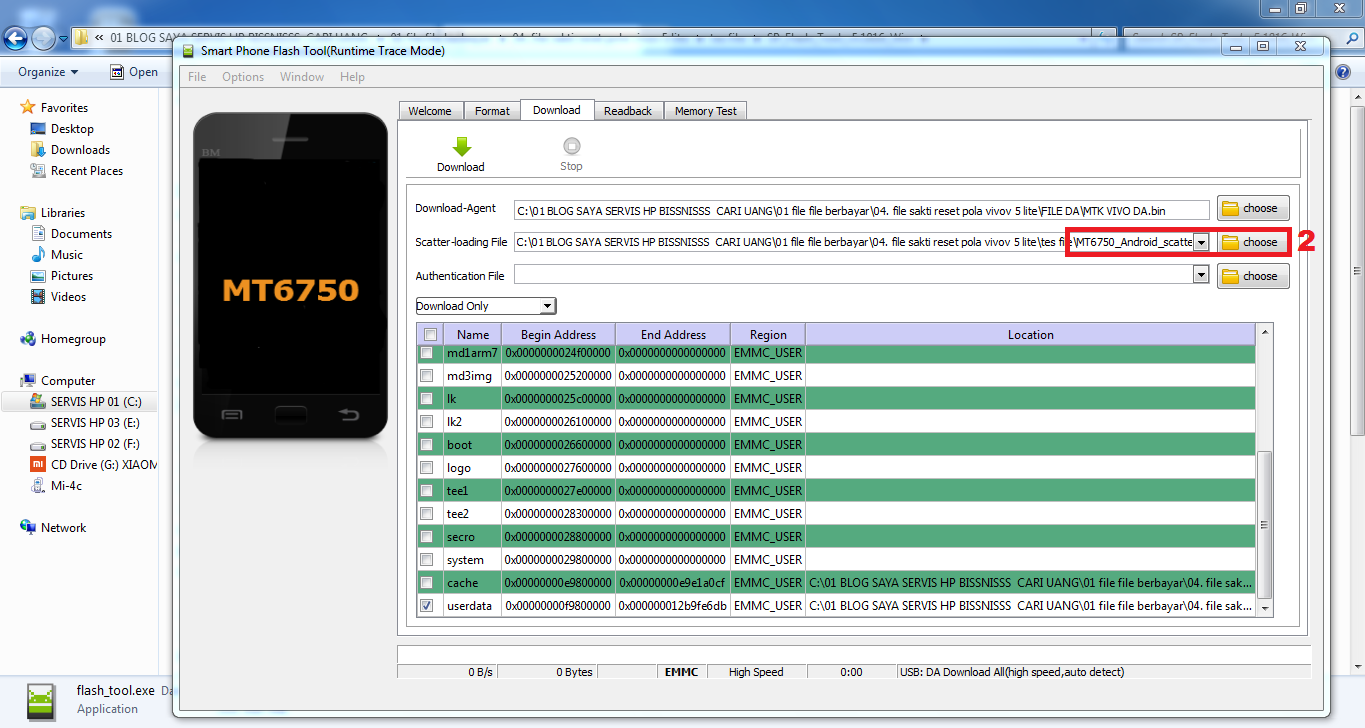Check the lk partition checkbox

click(427, 399)
